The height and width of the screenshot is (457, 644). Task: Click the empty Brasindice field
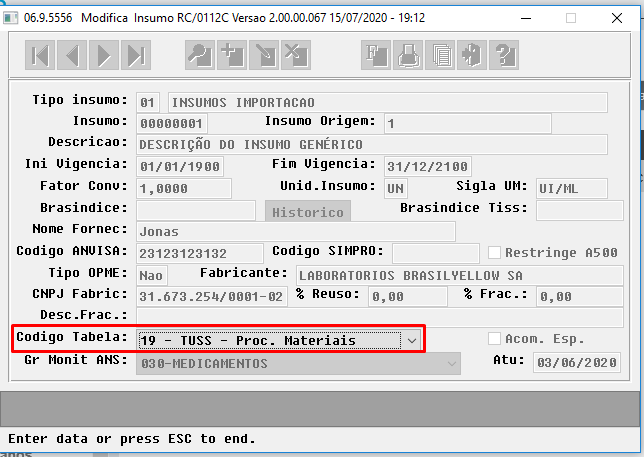click(x=196, y=210)
